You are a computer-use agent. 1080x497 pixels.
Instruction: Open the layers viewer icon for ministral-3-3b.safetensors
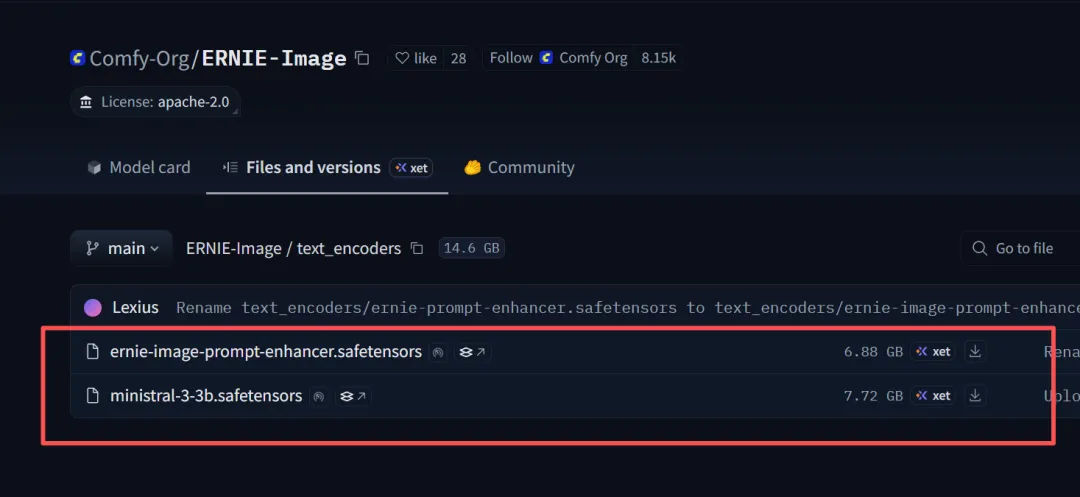[353, 396]
